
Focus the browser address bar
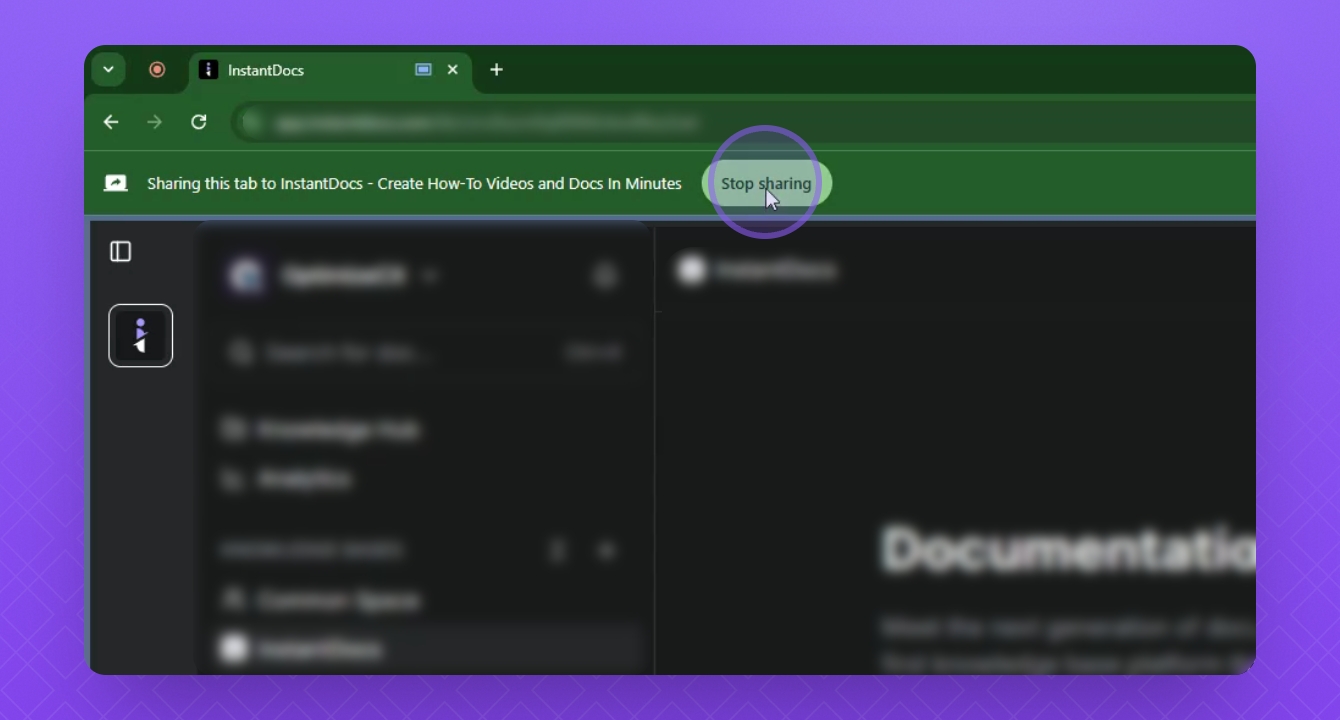pos(744,122)
